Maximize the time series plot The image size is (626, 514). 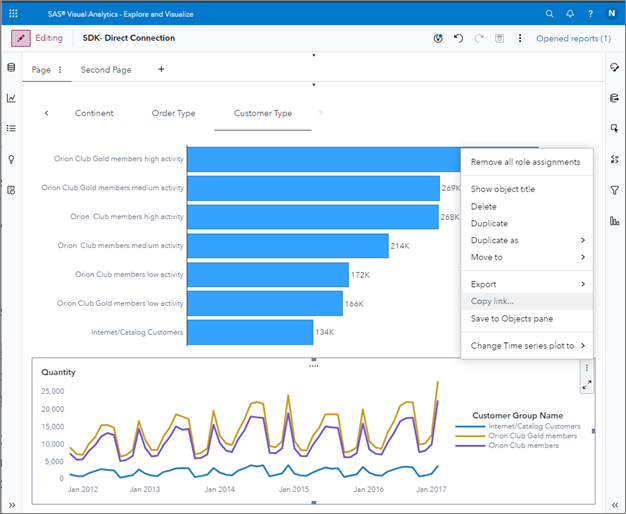point(587,384)
